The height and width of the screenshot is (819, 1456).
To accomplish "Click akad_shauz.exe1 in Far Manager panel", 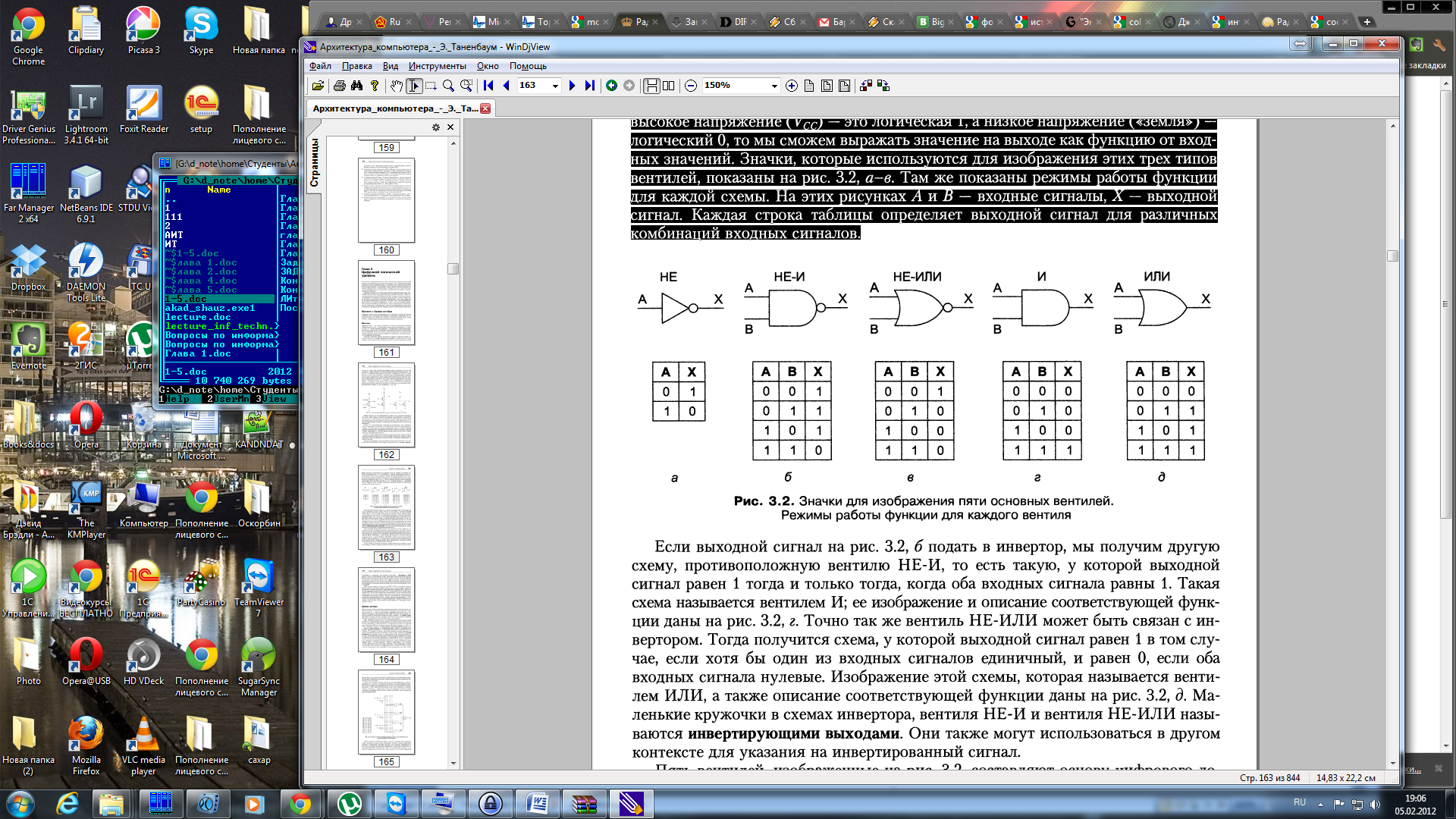I will [210, 308].
